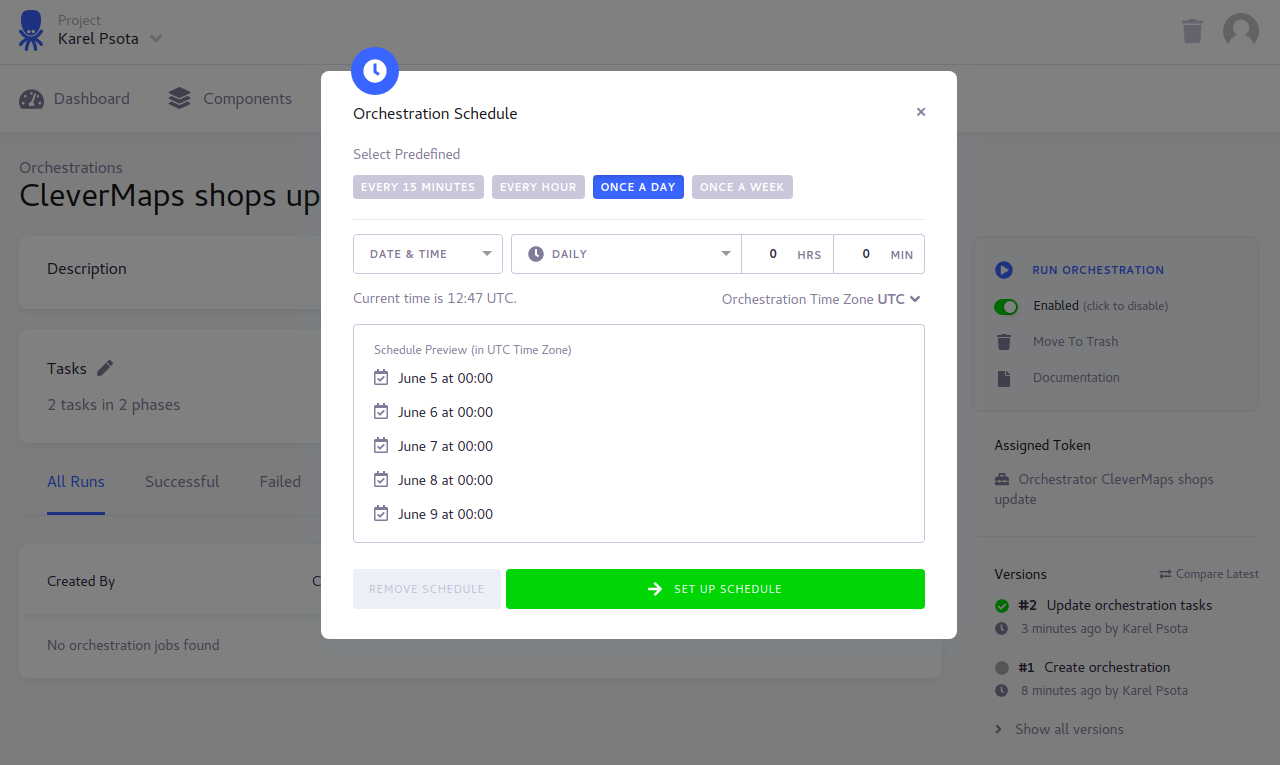This screenshot has height=765, width=1280.
Task: Click the Compare Latest versions link
Action: tap(1208, 574)
